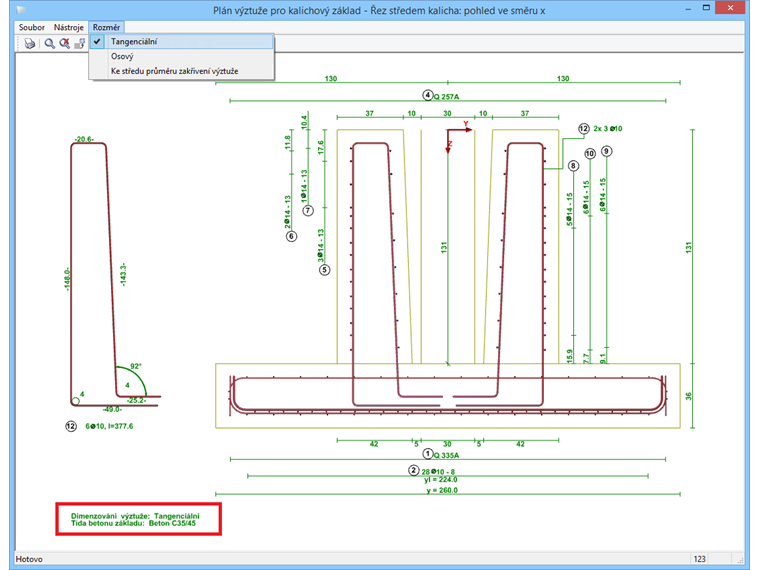This screenshot has height=570, width=760.
Task: Click the red Y axis label at the origin
Action: click(466, 124)
